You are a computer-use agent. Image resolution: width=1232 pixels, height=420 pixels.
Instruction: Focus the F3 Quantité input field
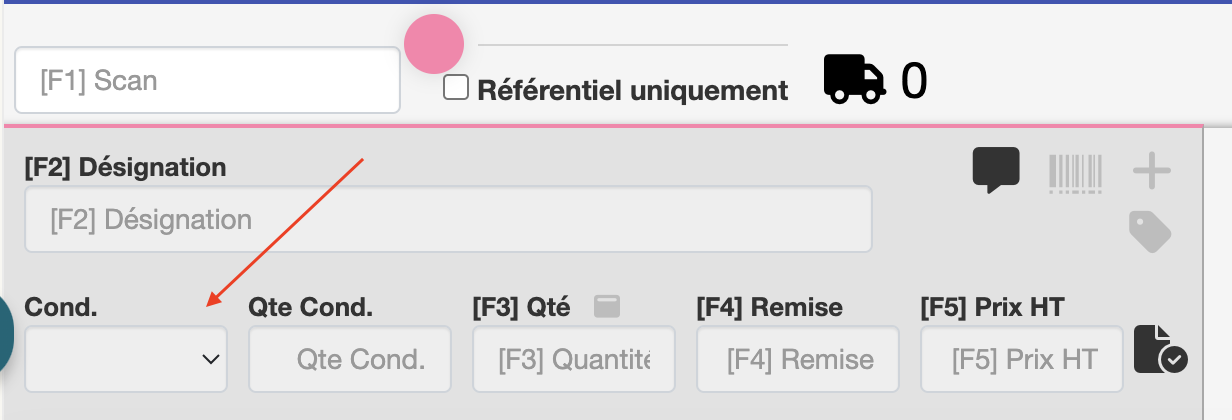tap(574, 359)
